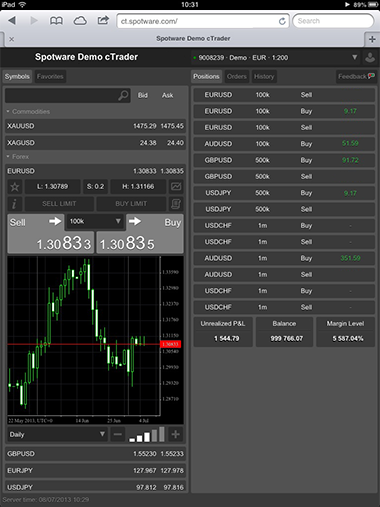Zoom out the chart with minus icon
This screenshot has width=380, height=507.
(118, 434)
